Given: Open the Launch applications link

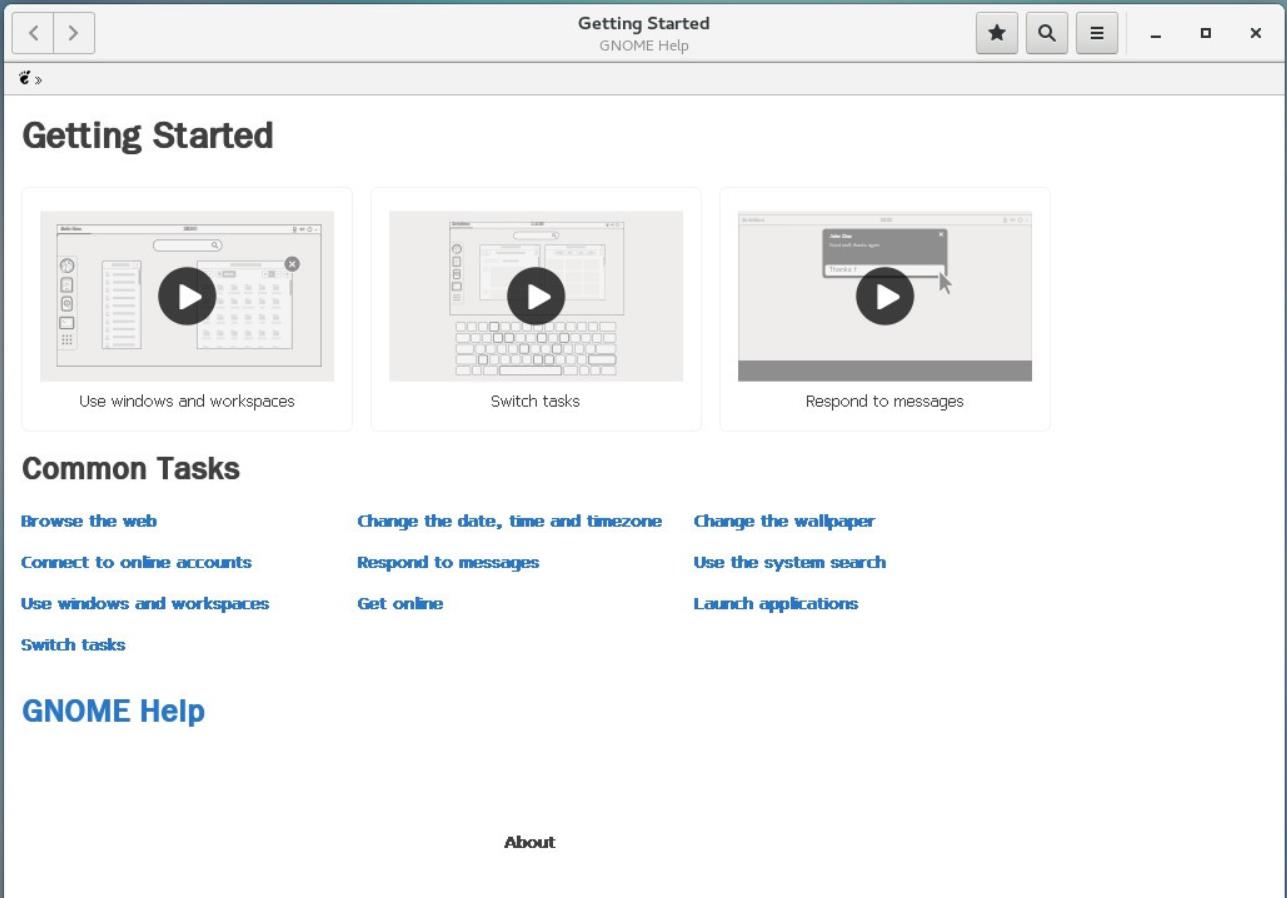Looking at the screenshot, I should click(x=776, y=604).
